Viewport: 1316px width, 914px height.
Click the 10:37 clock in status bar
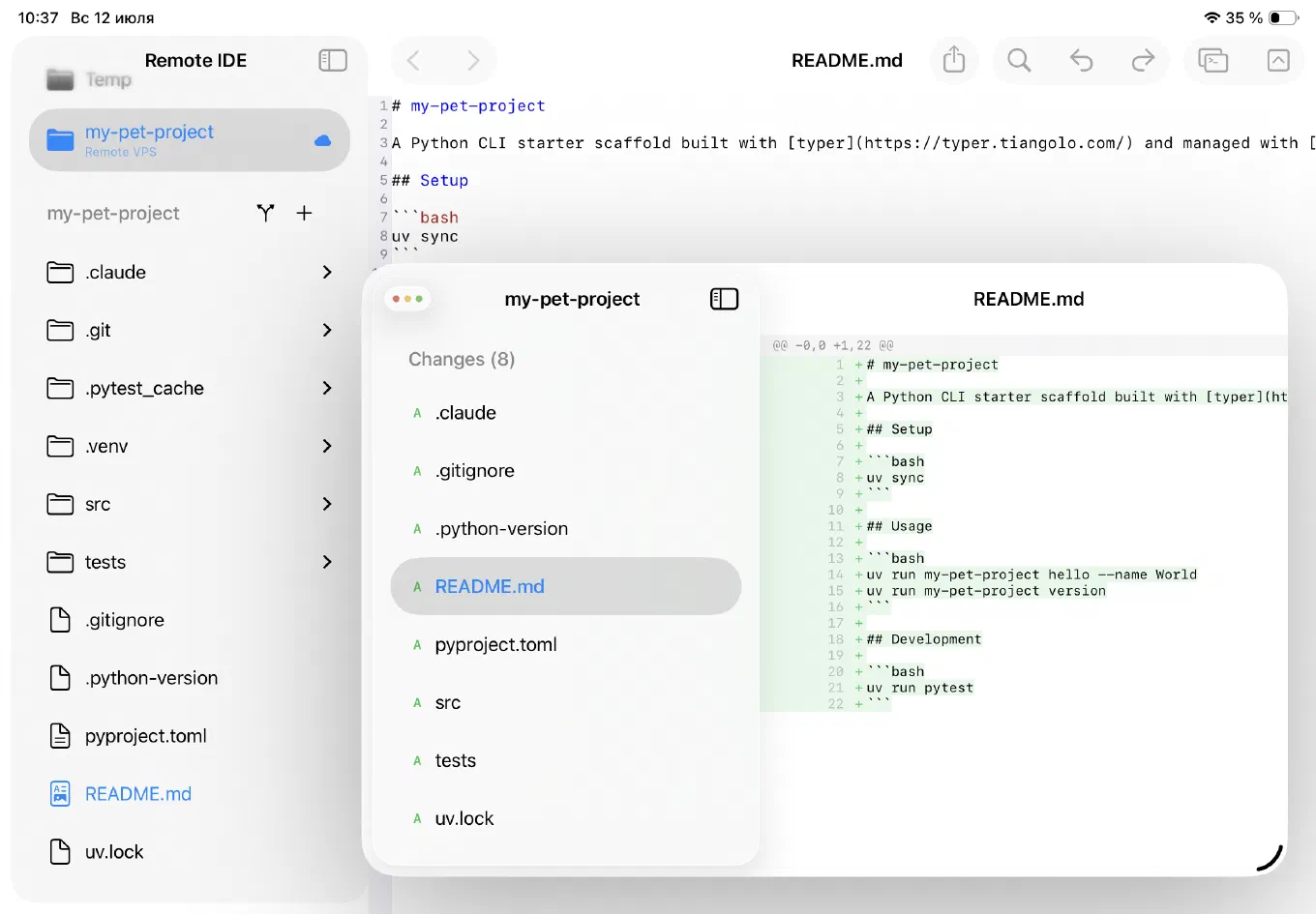pos(39,17)
